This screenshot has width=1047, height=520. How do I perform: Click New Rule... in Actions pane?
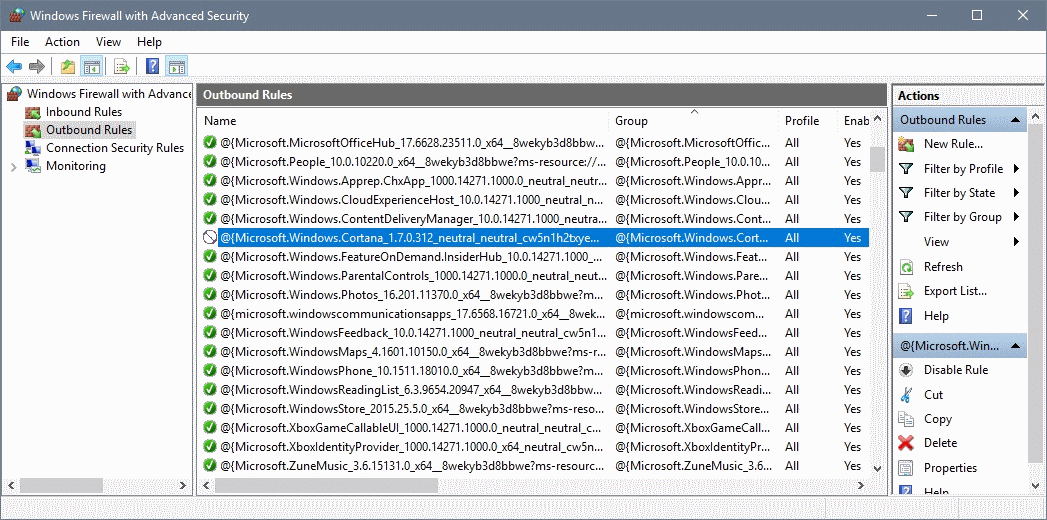(x=953, y=144)
